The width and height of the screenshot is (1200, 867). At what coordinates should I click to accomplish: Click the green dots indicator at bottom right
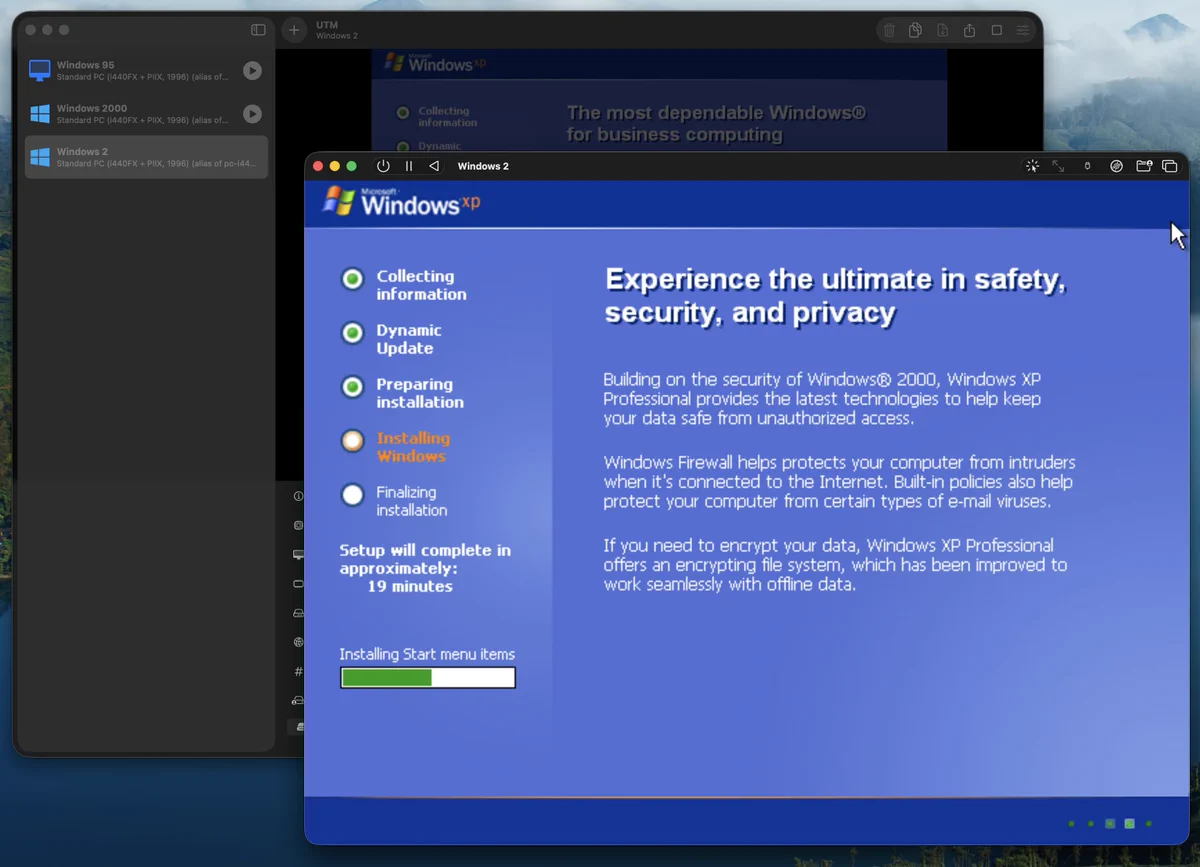coord(1110,824)
